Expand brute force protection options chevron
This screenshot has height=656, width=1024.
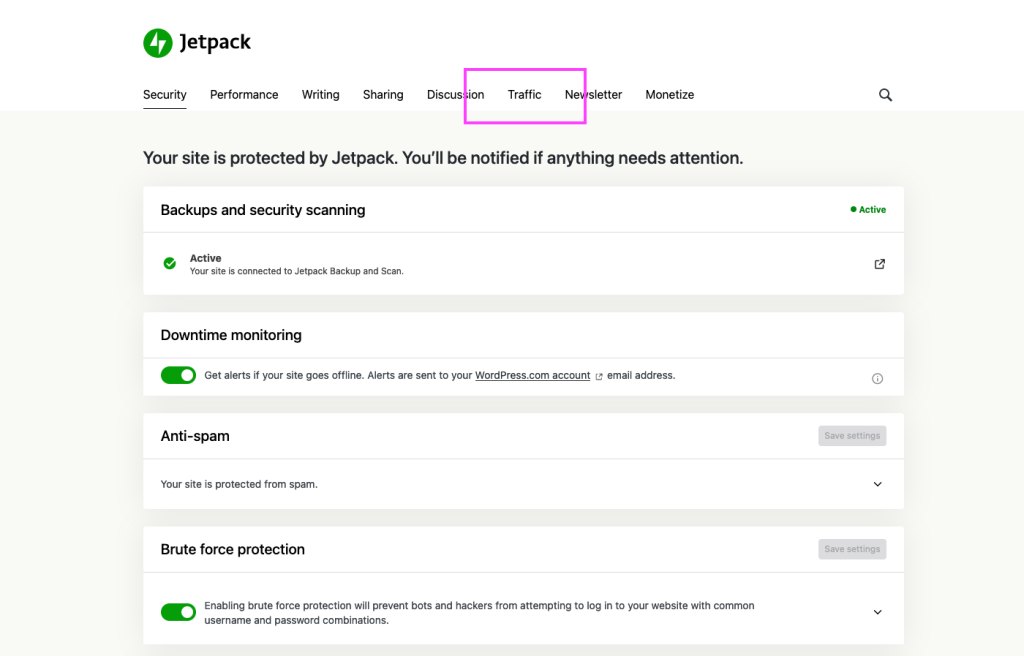(878, 612)
